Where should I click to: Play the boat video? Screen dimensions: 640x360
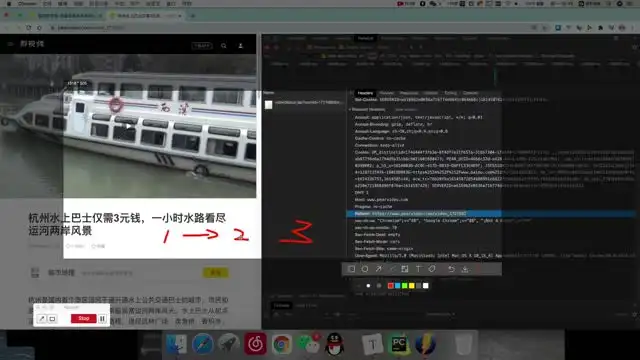click(128, 126)
